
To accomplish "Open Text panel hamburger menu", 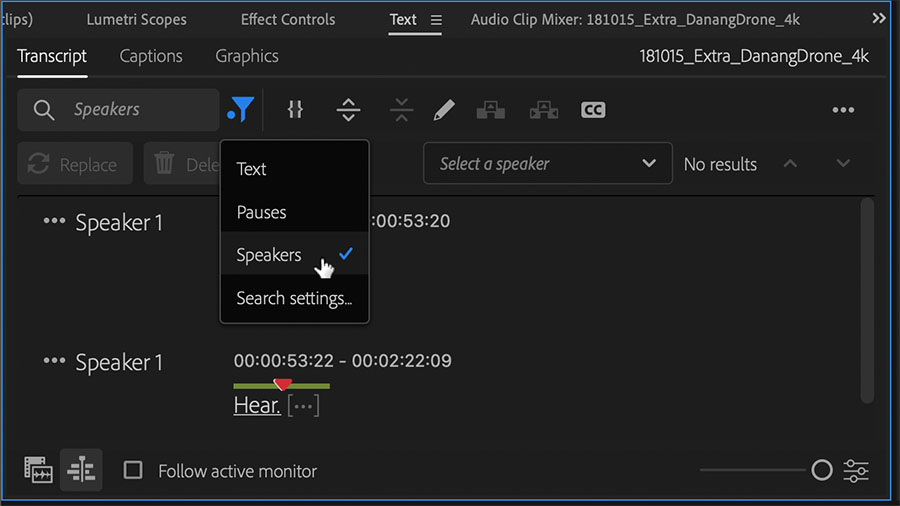I will click(436, 20).
